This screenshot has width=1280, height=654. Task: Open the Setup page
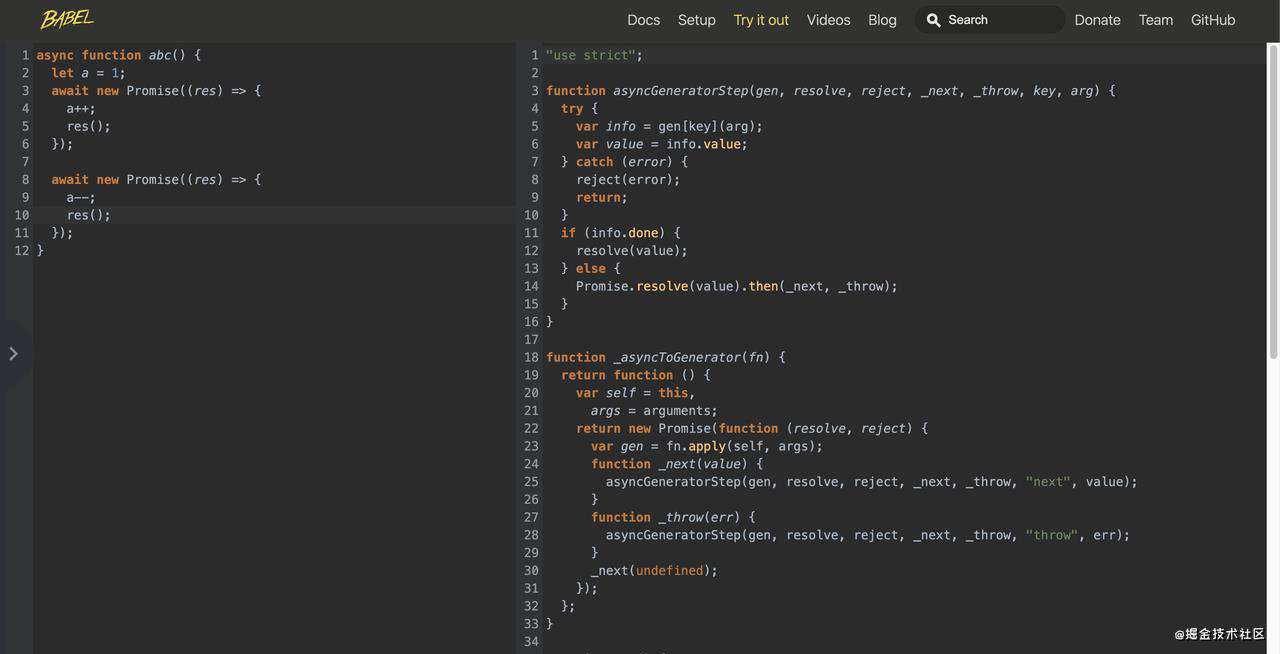pyautogui.click(x=697, y=20)
